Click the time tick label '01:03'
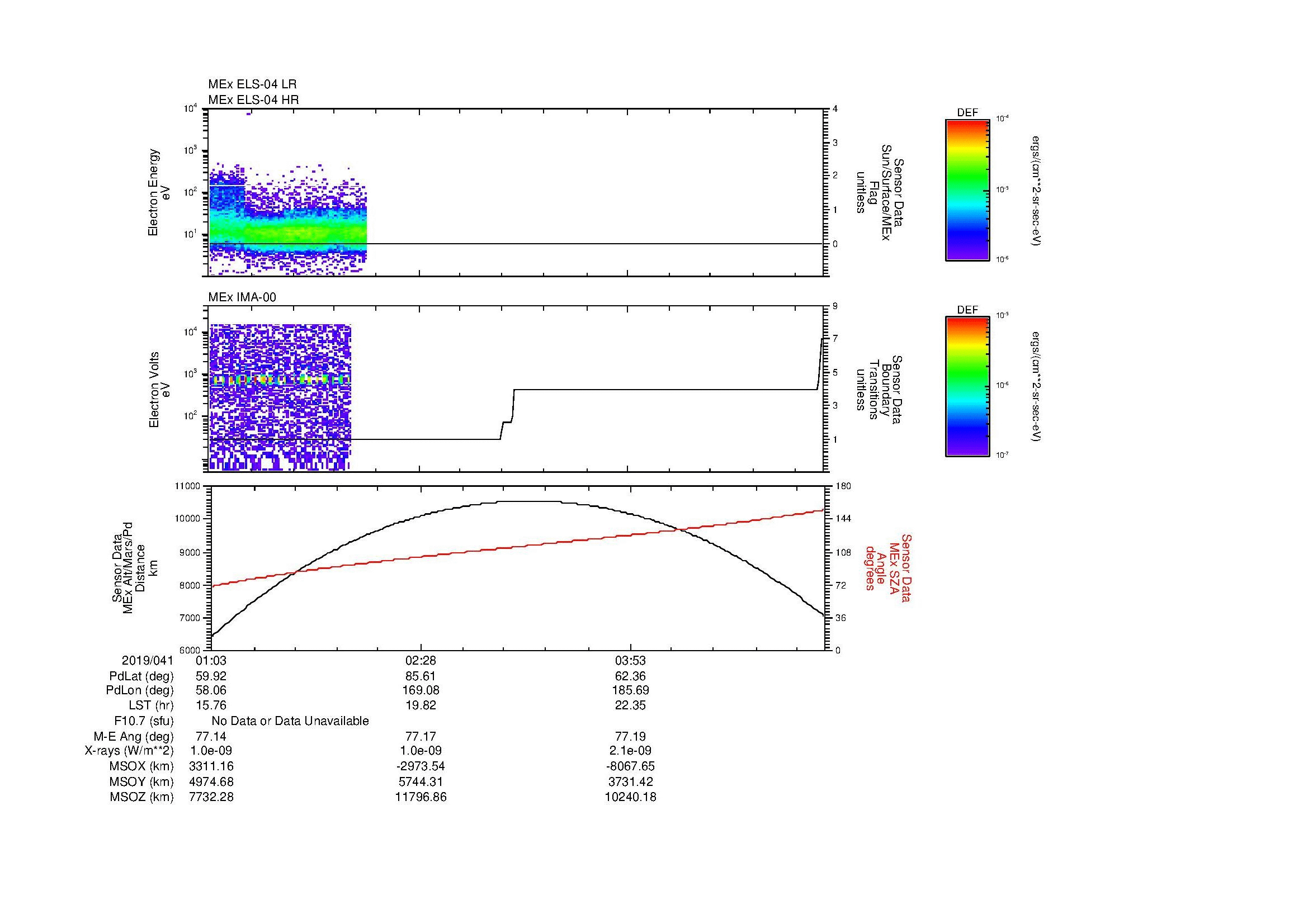This screenshot has width=1308, height=924. (211, 661)
